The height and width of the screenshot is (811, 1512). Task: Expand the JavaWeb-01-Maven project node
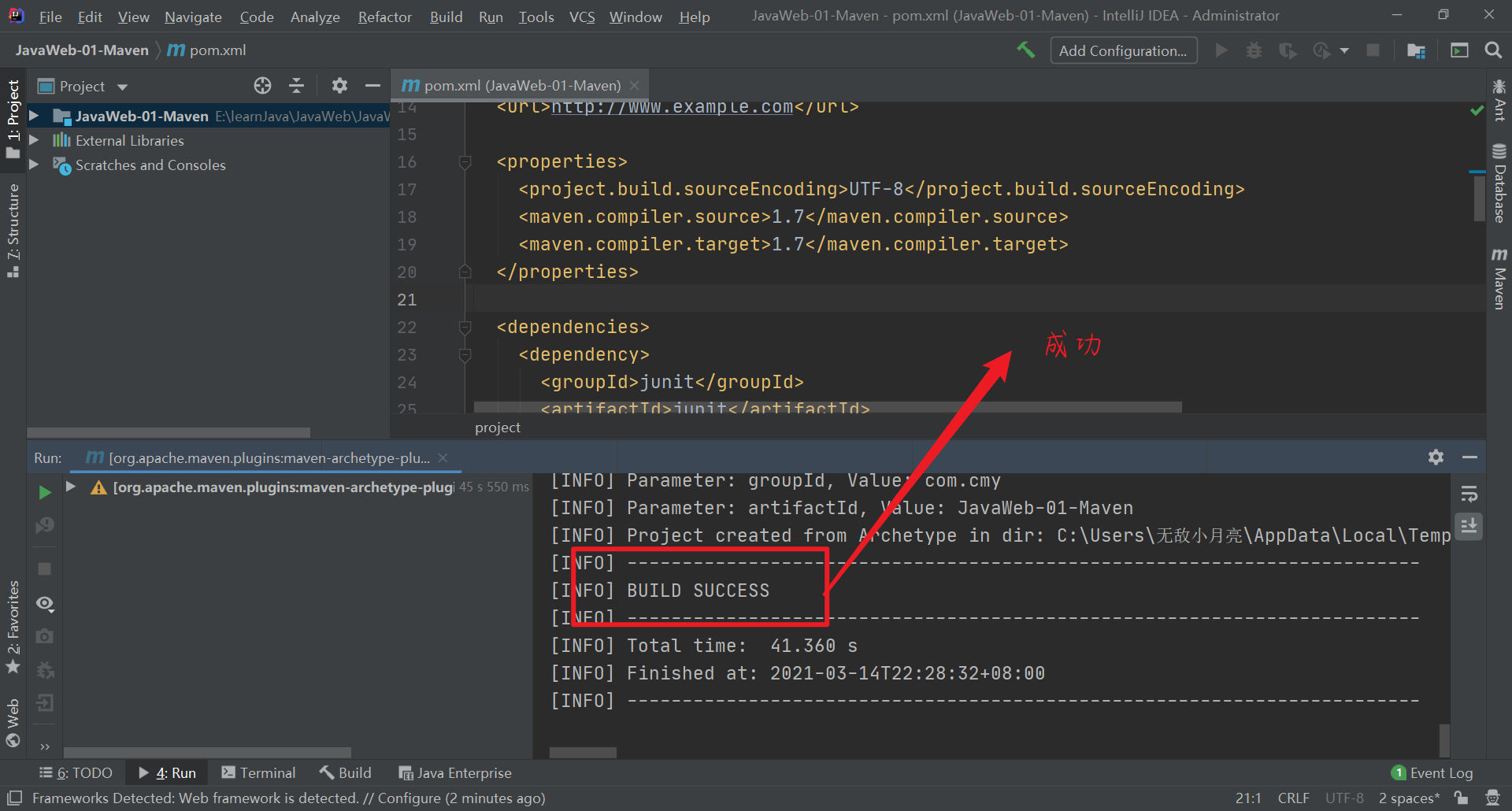click(x=34, y=116)
